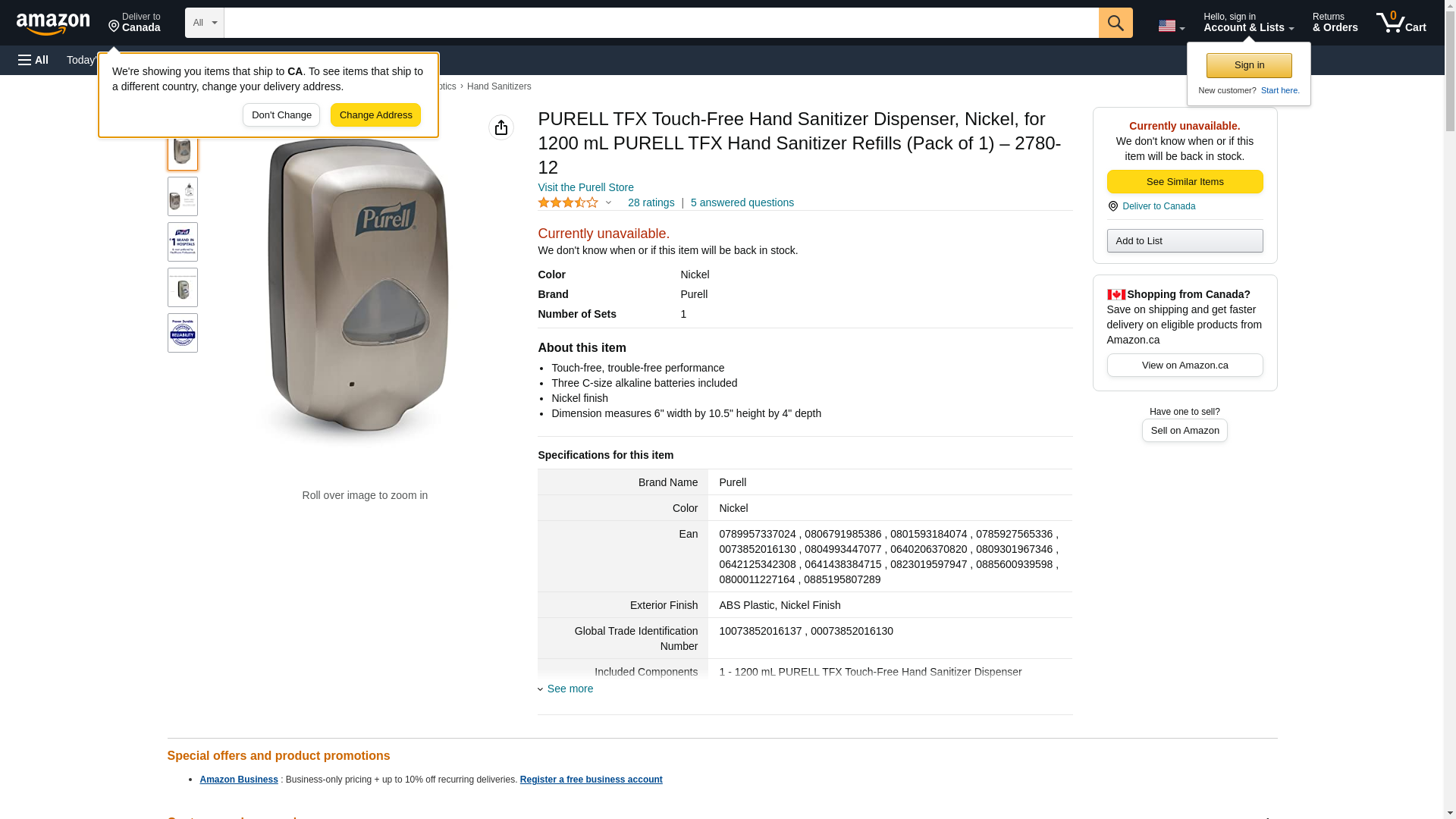This screenshot has height=819, width=1456.
Task: Select the third product thumbnail image
Action: [183, 242]
